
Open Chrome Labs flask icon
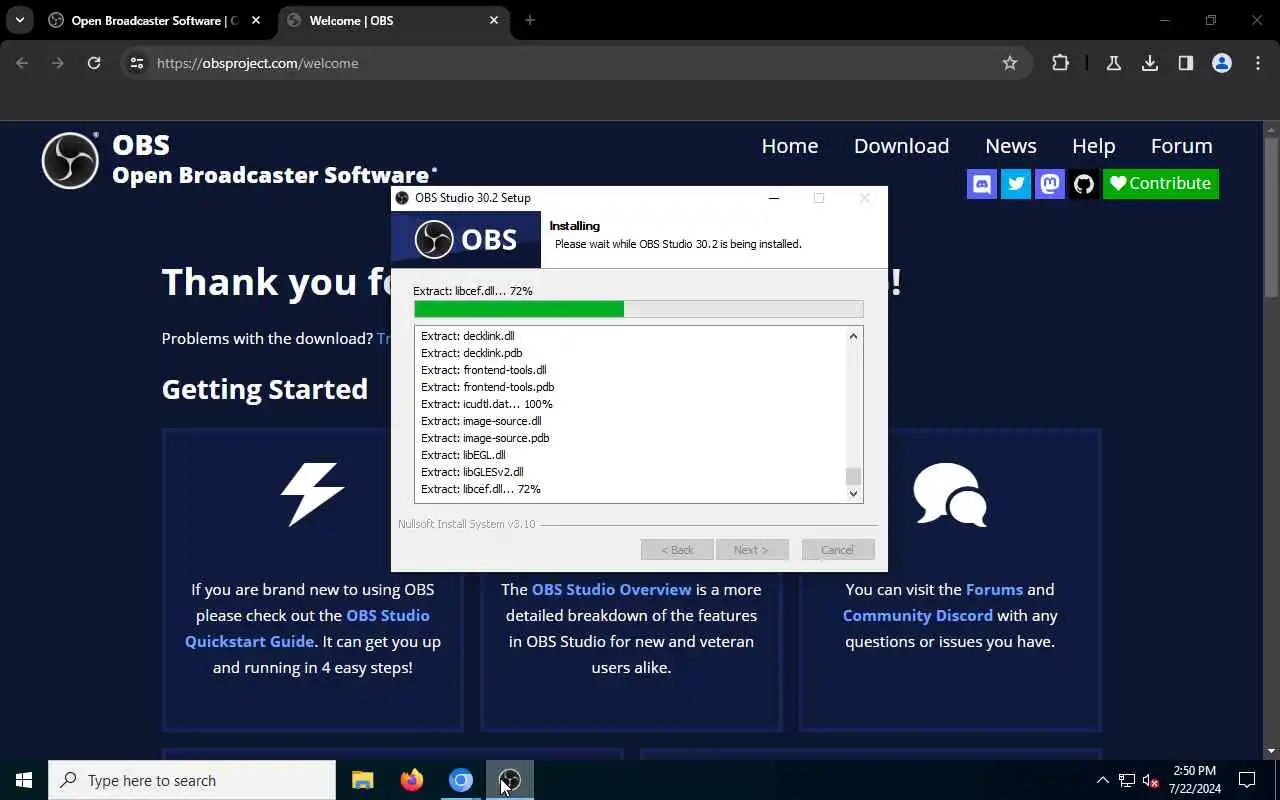click(x=1113, y=63)
